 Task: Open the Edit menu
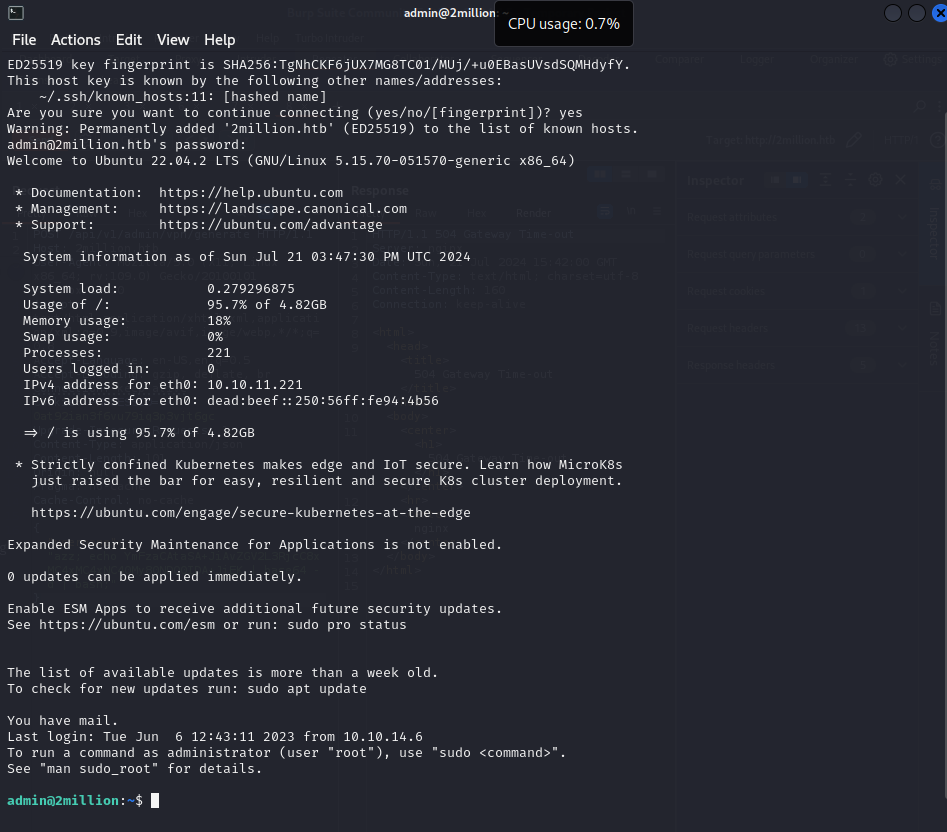(x=129, y=40)
